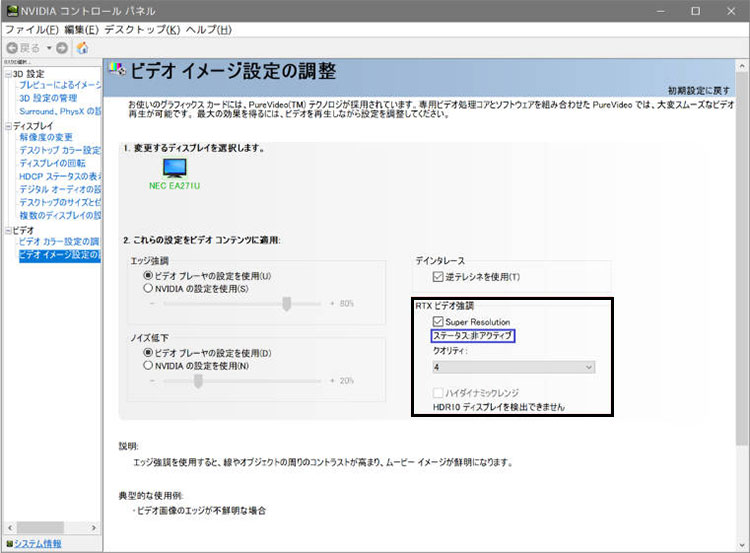
Task: Click the ビデオ イメージ設定の調整 header icon
Action: point(117,70)
